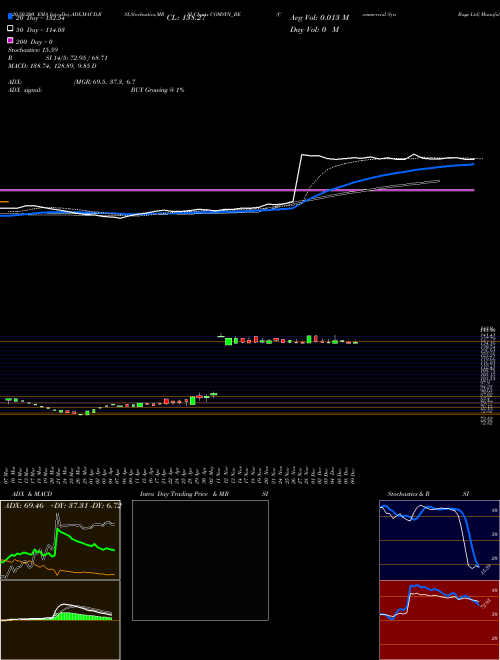Open the blue Stochastics chart panel
Image resolution: width=500 pixels, height=660 pixels.
(x=439, y=540)
